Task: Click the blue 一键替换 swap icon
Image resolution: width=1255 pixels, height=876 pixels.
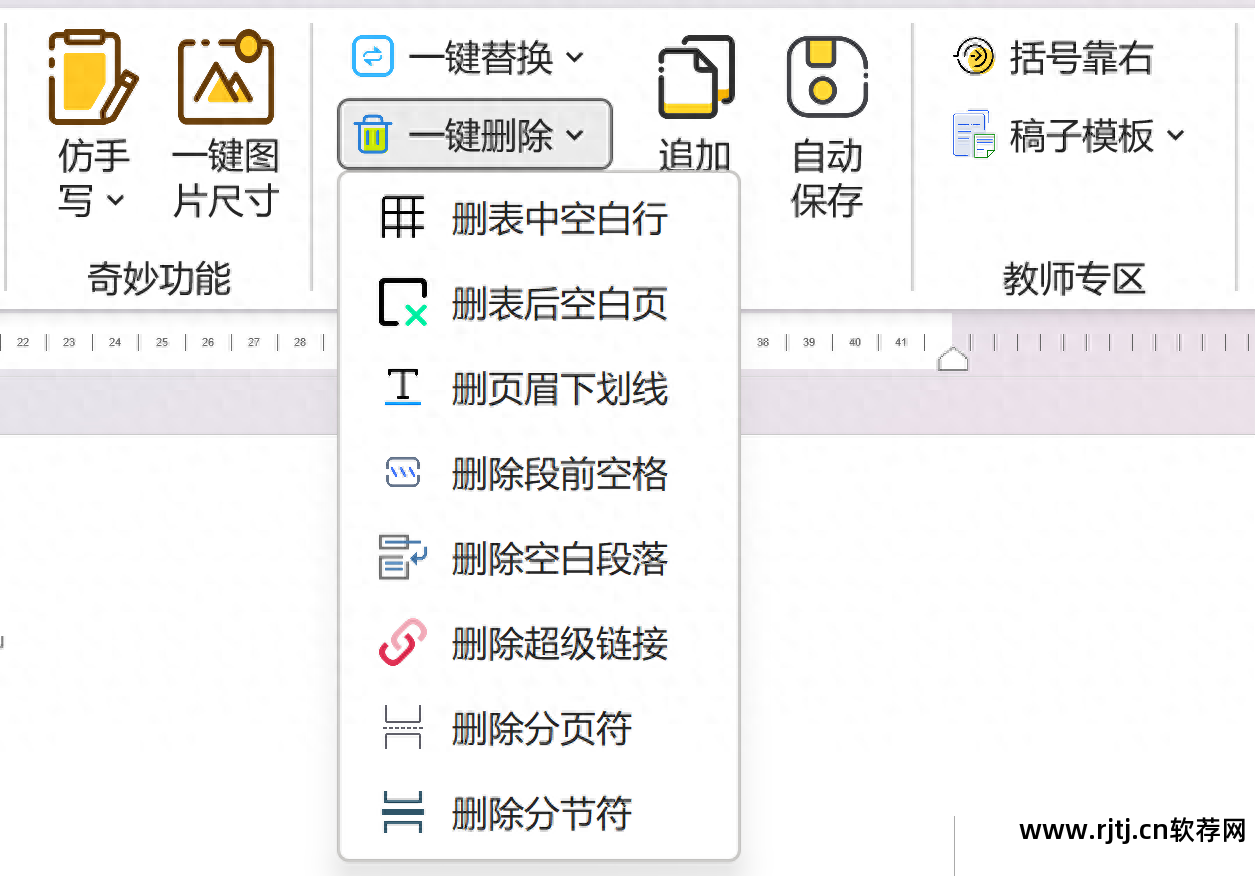Action: 371,56
